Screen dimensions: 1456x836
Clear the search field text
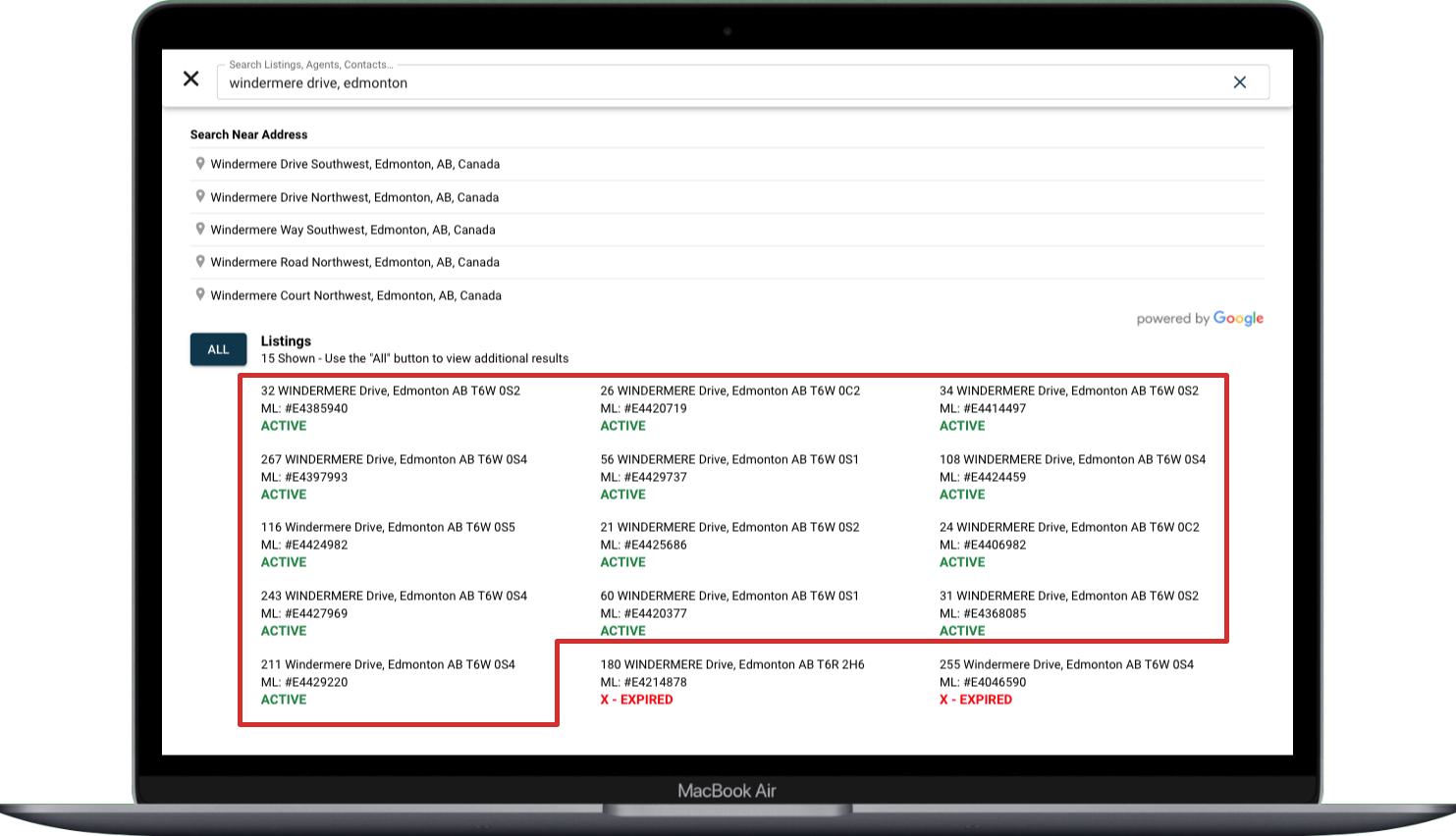[x=1240, y=82]
